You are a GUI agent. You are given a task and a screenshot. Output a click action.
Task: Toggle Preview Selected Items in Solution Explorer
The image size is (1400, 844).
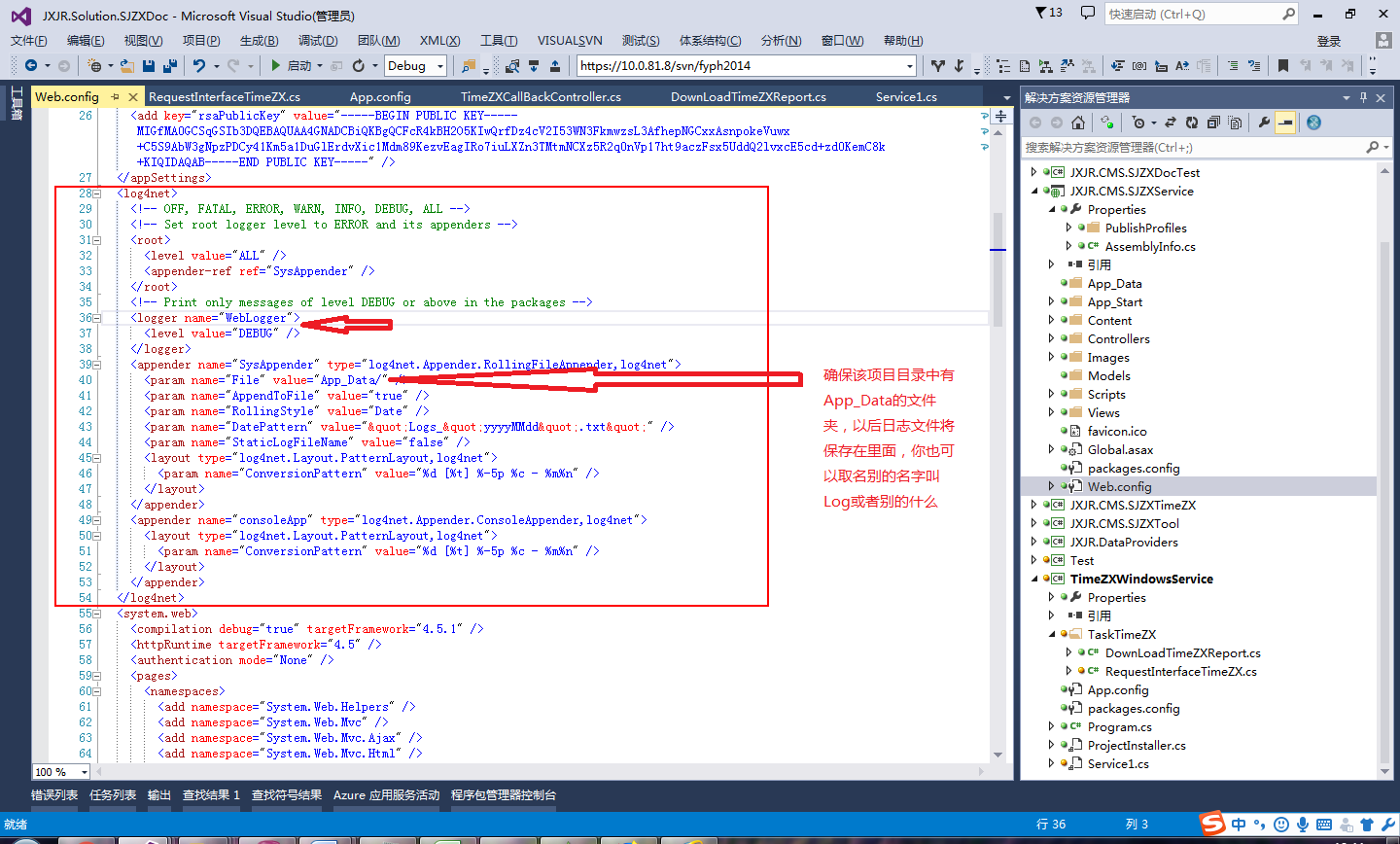pyautogui.click(x=1287, y=123)
